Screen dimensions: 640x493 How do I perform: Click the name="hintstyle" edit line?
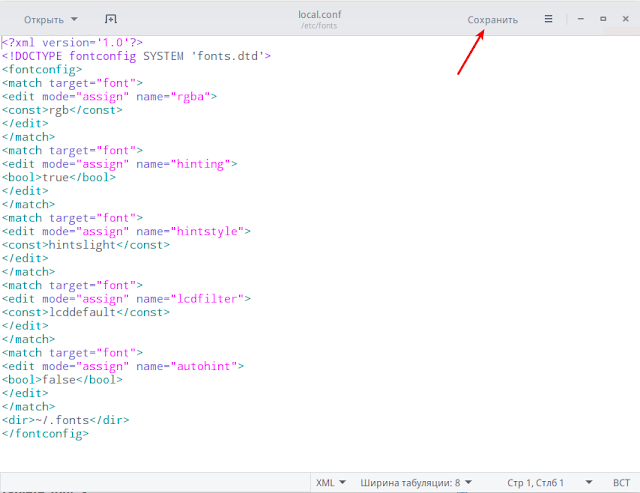126,231
